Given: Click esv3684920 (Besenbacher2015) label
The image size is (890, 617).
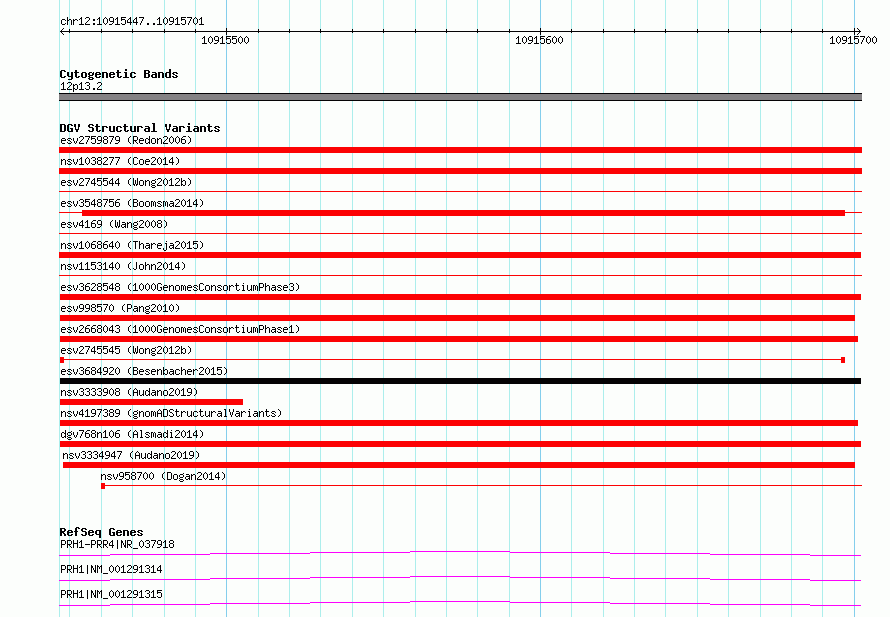Looking at the screenshot, I should coord(144,371).
